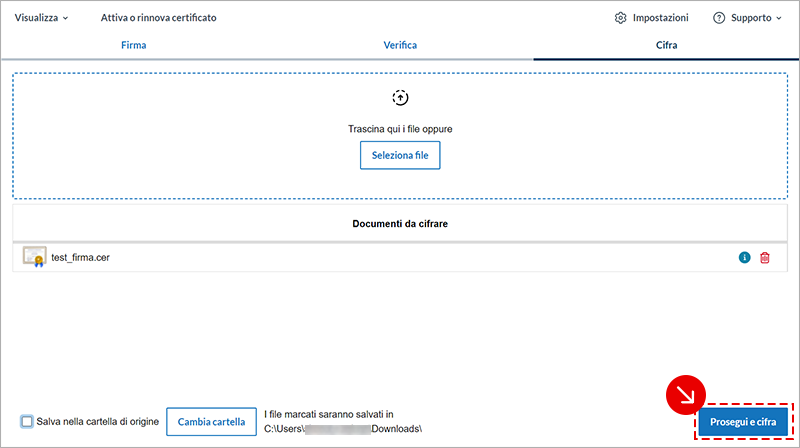Enable Salva nella cartella di origine checkbox
Screen dimensions: 800x448
click(27, 422)
